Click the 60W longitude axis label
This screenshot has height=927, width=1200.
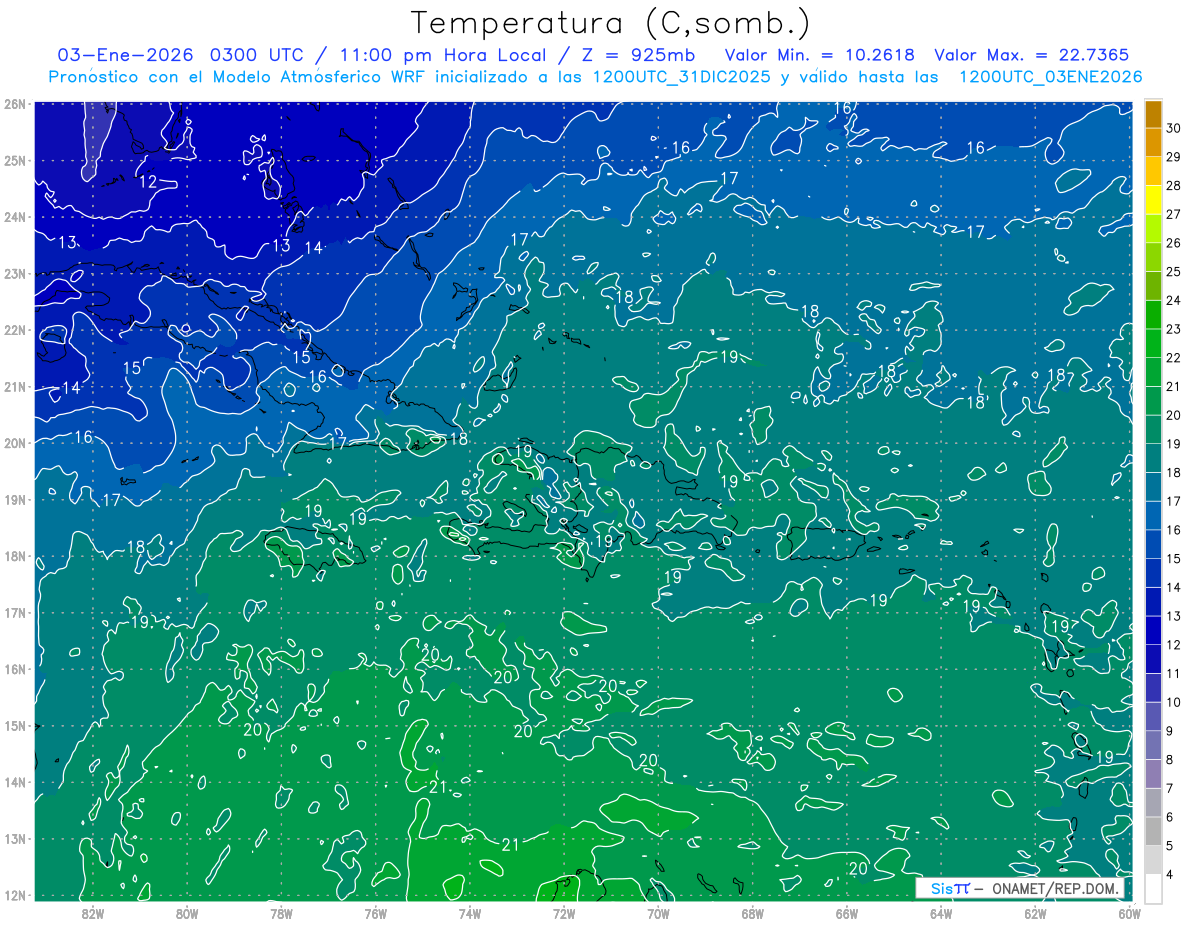pos(1130,913)
